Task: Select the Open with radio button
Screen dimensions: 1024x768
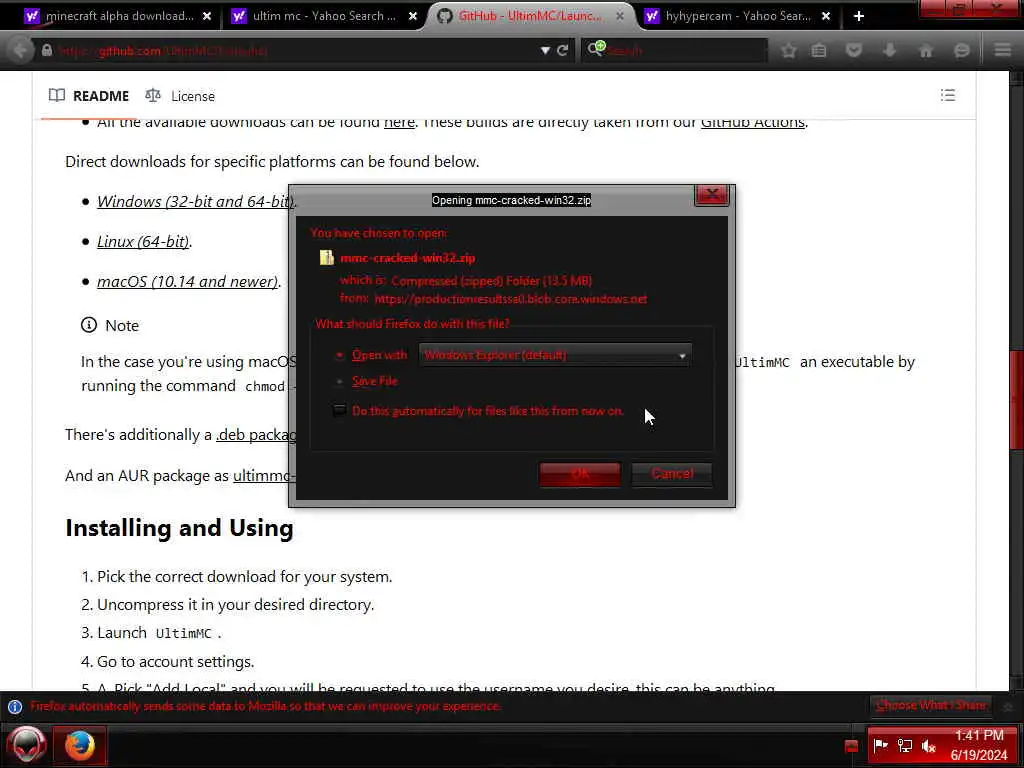Action: (x=340, y=355)
